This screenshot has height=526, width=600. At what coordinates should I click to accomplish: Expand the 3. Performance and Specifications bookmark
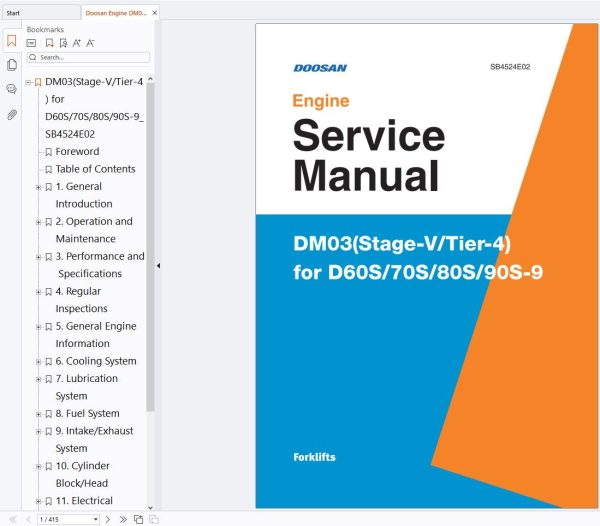(x=39, y=257)
